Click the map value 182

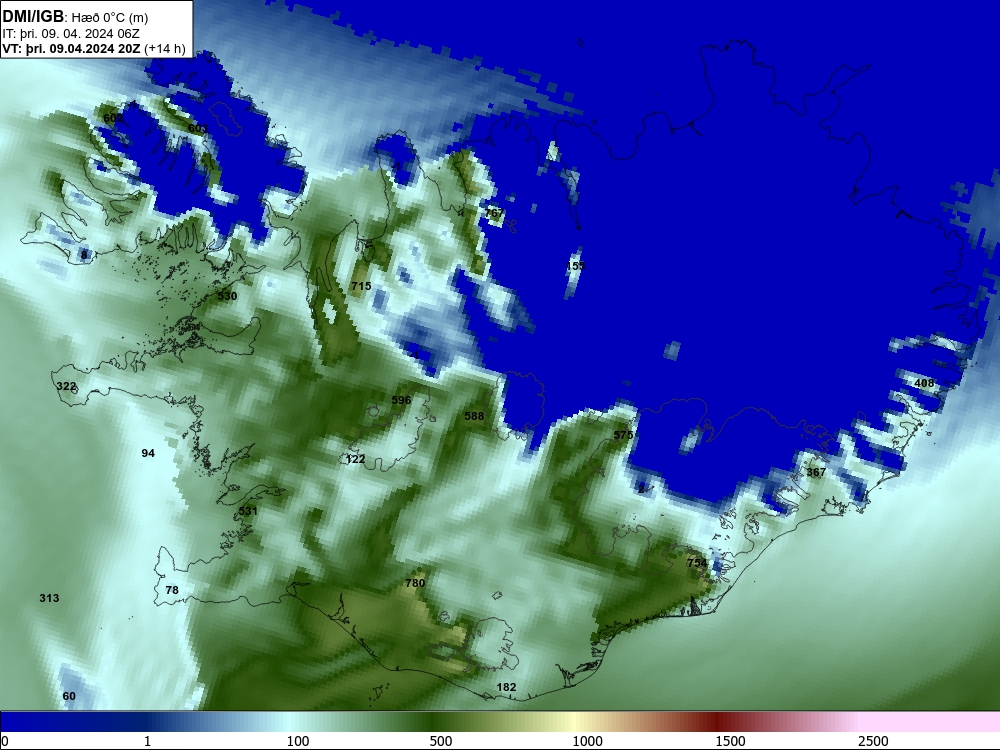[x=506, y=688]
